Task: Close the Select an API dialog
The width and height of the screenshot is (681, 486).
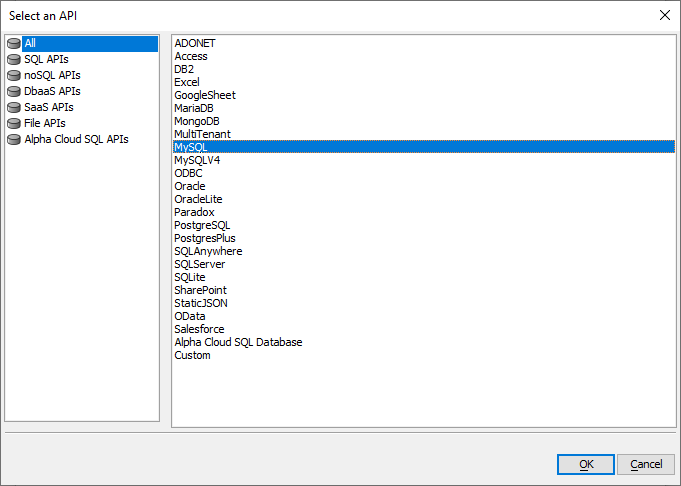Action: pyautogui.click(x=664, y=15)
